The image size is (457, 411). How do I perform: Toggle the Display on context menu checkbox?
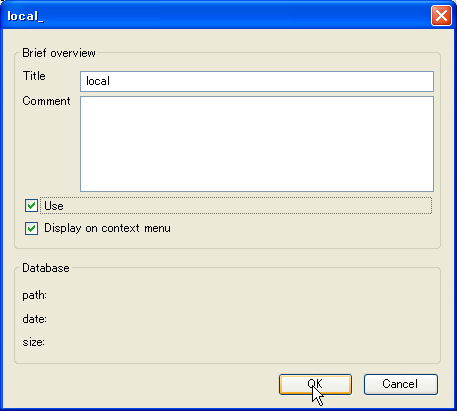[x=31, y=228]
